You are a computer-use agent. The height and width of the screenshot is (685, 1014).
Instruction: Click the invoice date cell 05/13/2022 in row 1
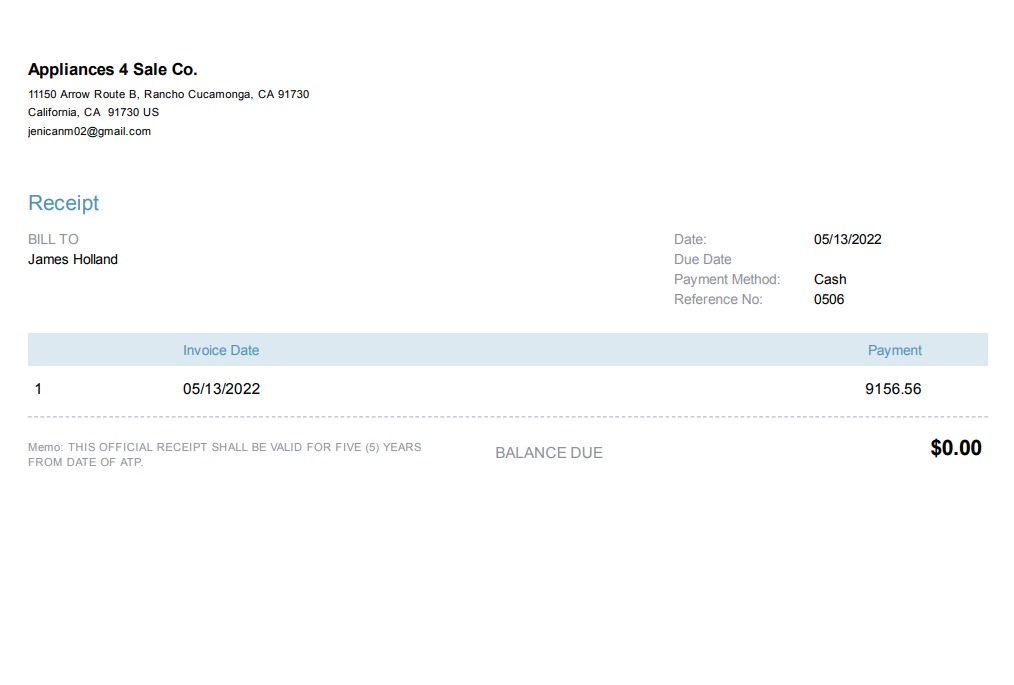pos(221,389)
